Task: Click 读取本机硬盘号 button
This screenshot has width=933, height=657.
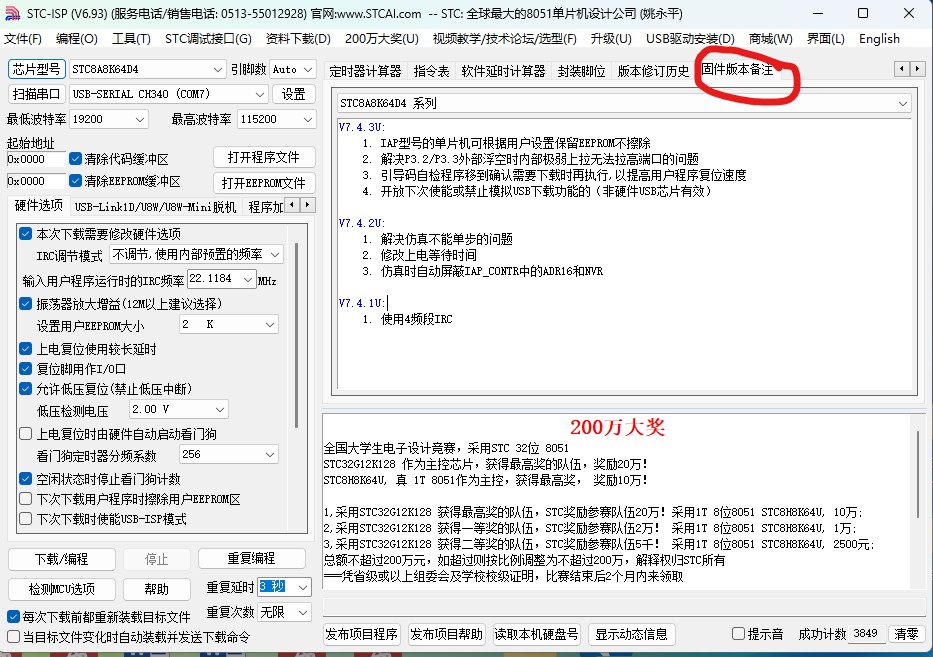Action: tap(536, 634)
